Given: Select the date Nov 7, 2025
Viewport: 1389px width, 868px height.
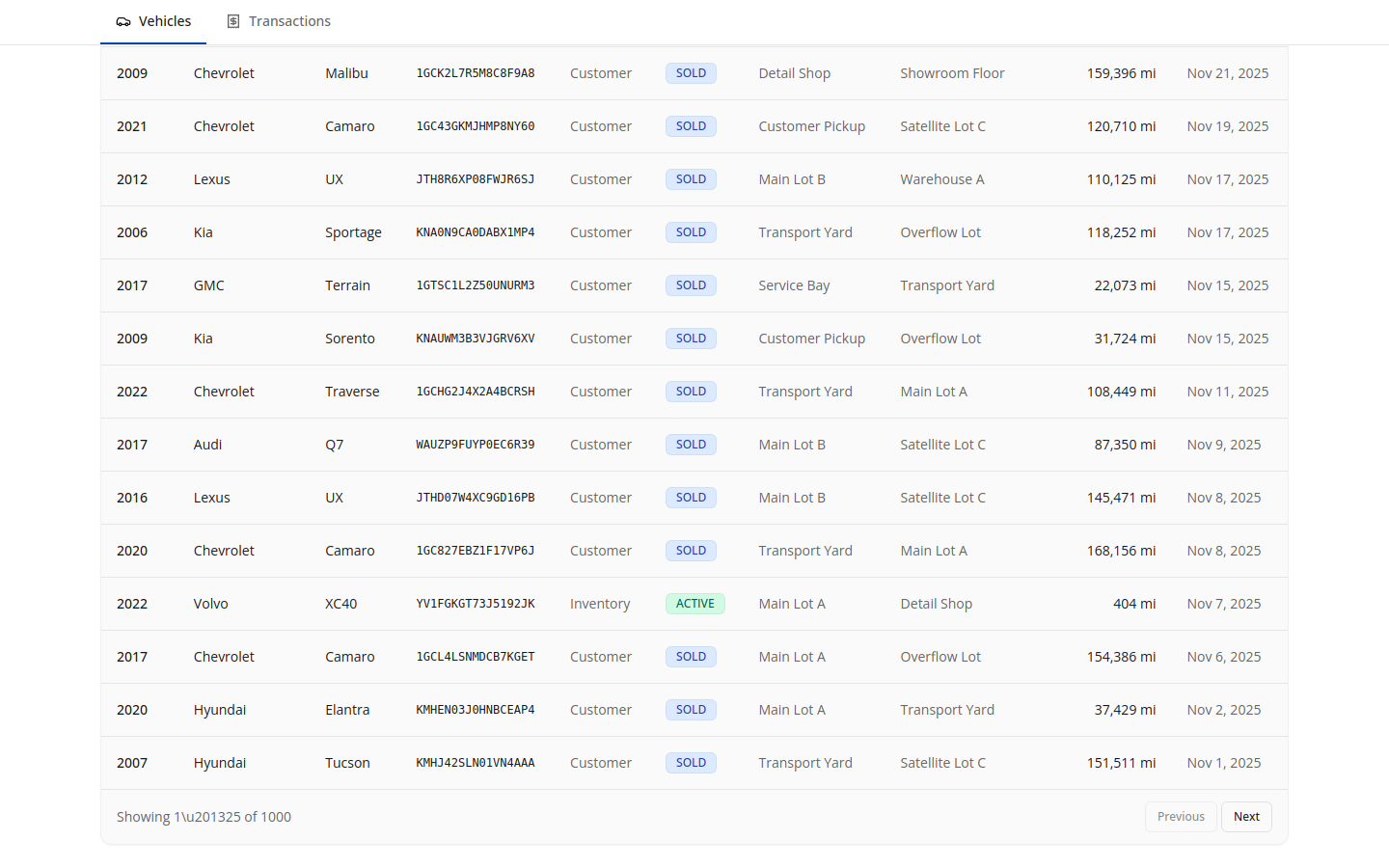Looking at the screenshot, I should (1224, 604).
